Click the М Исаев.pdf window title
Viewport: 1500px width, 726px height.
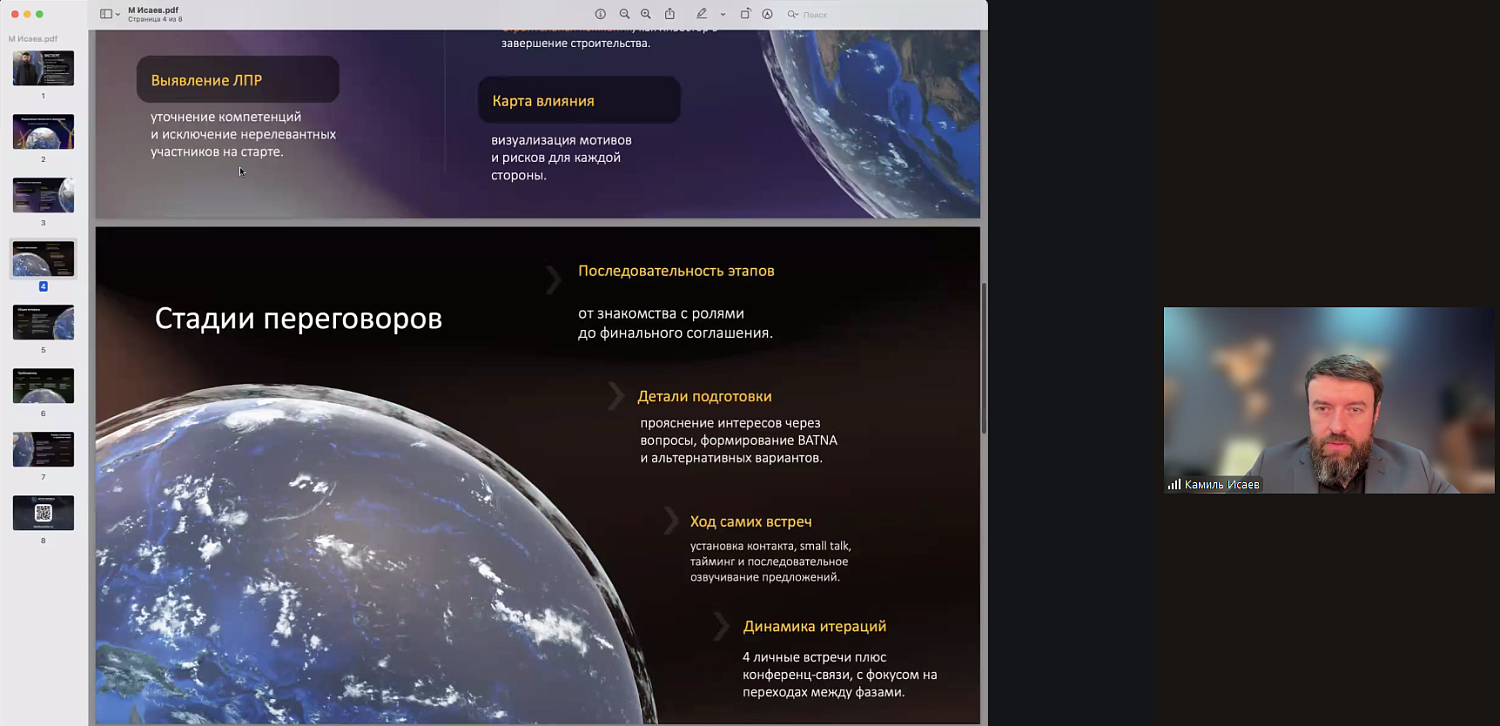153,10
